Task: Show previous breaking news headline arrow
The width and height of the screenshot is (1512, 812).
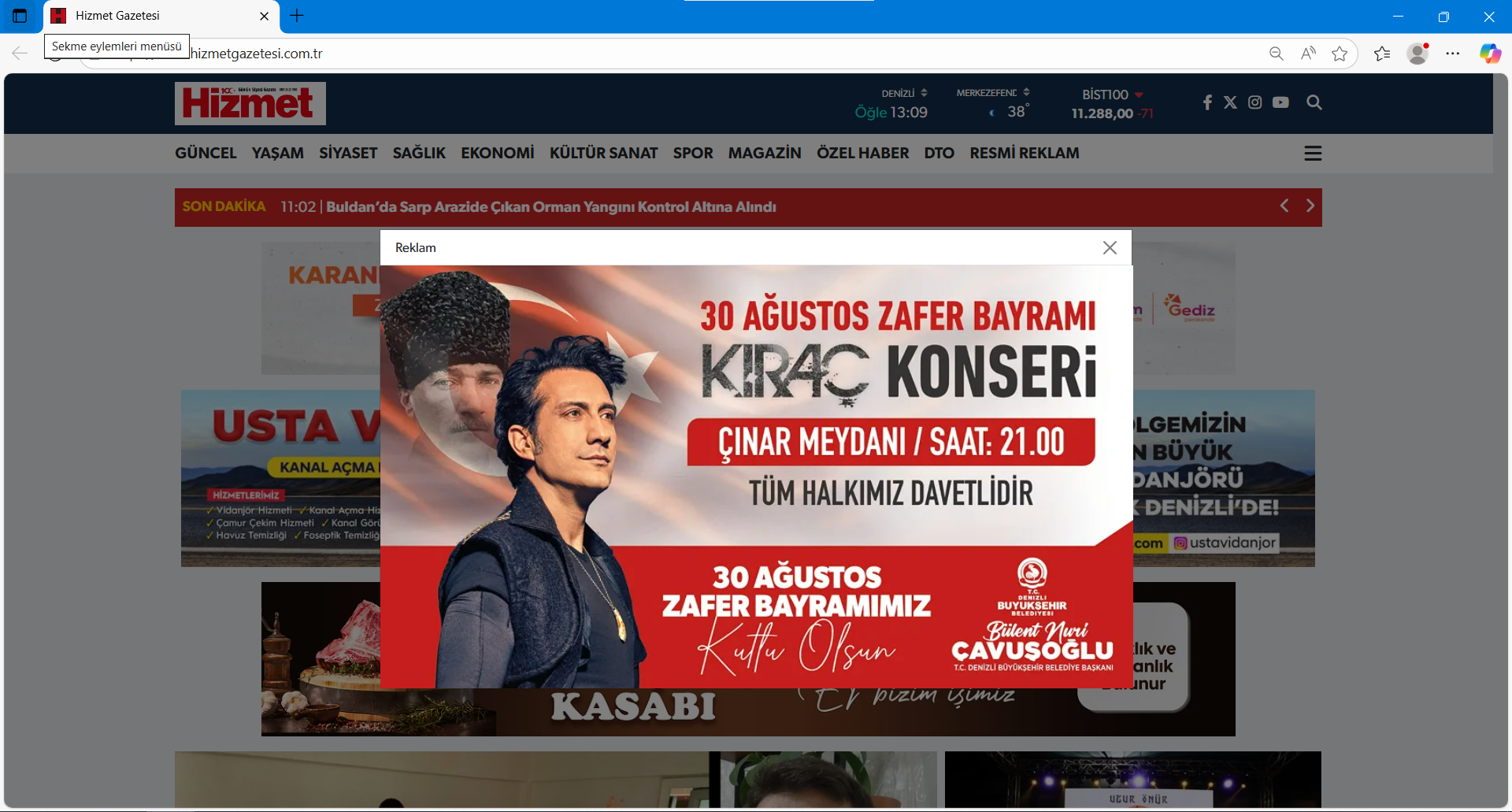Action: coord(1284,206)
